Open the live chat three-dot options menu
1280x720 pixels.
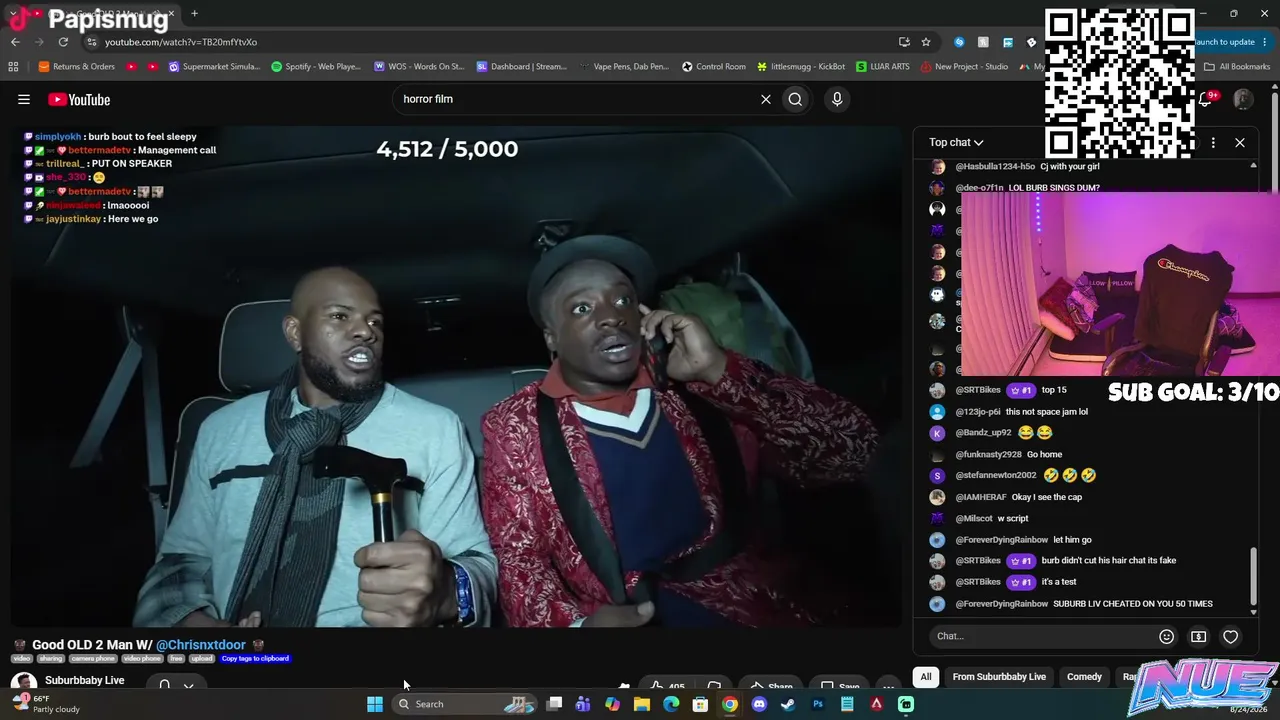[x=1213, y=142]
